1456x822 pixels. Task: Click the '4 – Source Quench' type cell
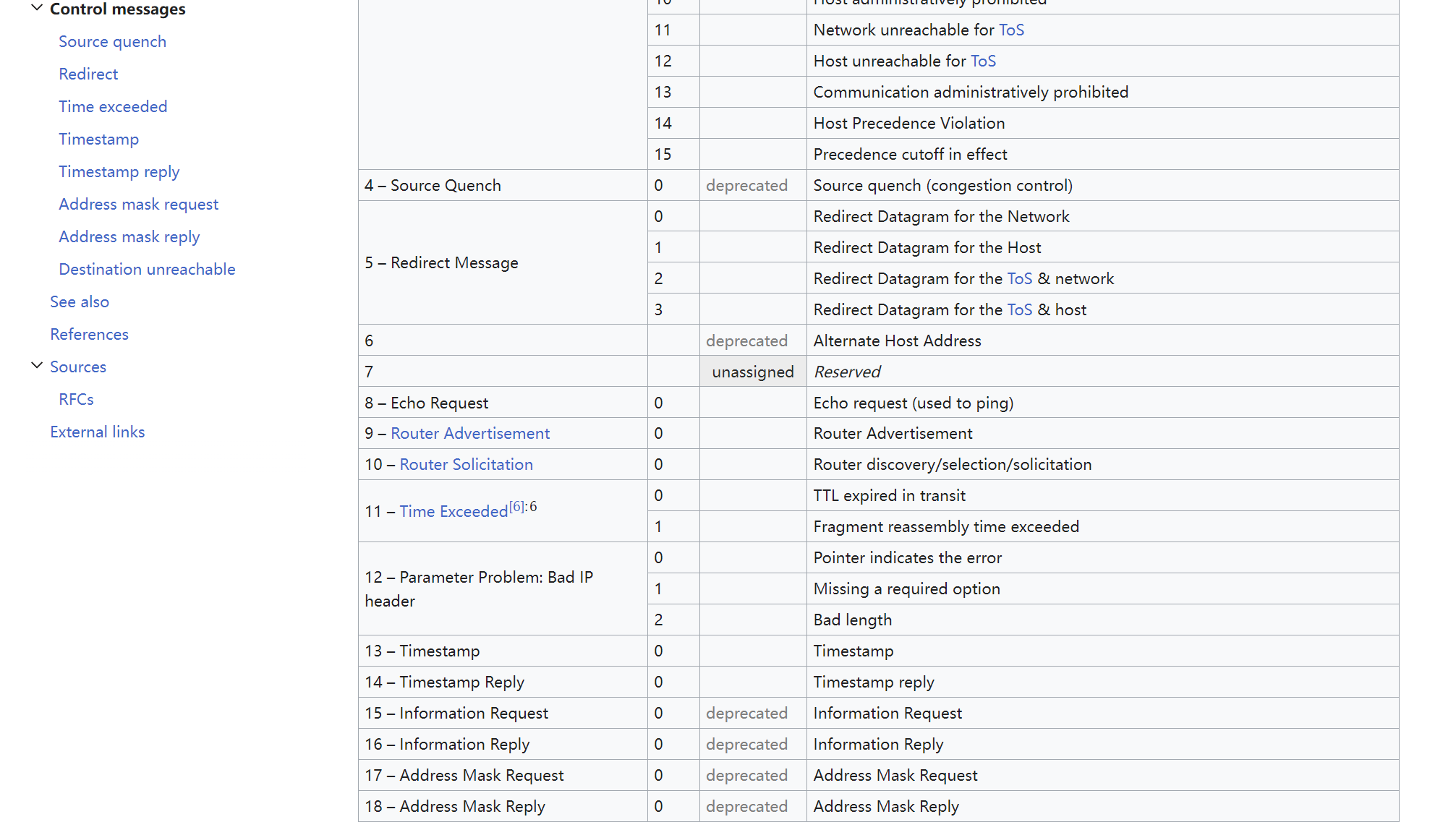point(503,185)
